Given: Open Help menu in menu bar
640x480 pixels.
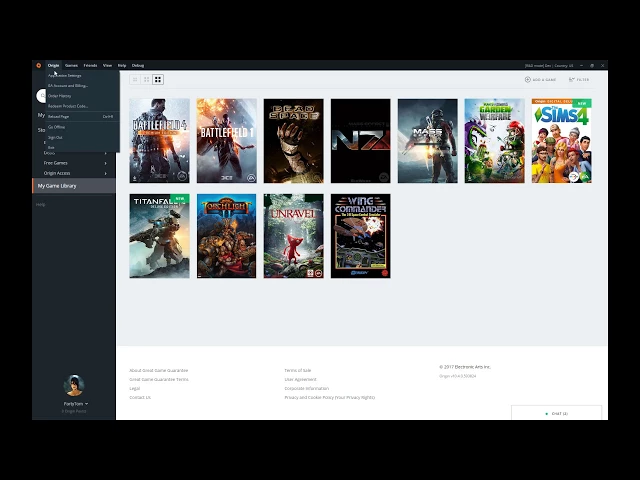Looking at the screenshot, I should (122, 65).
